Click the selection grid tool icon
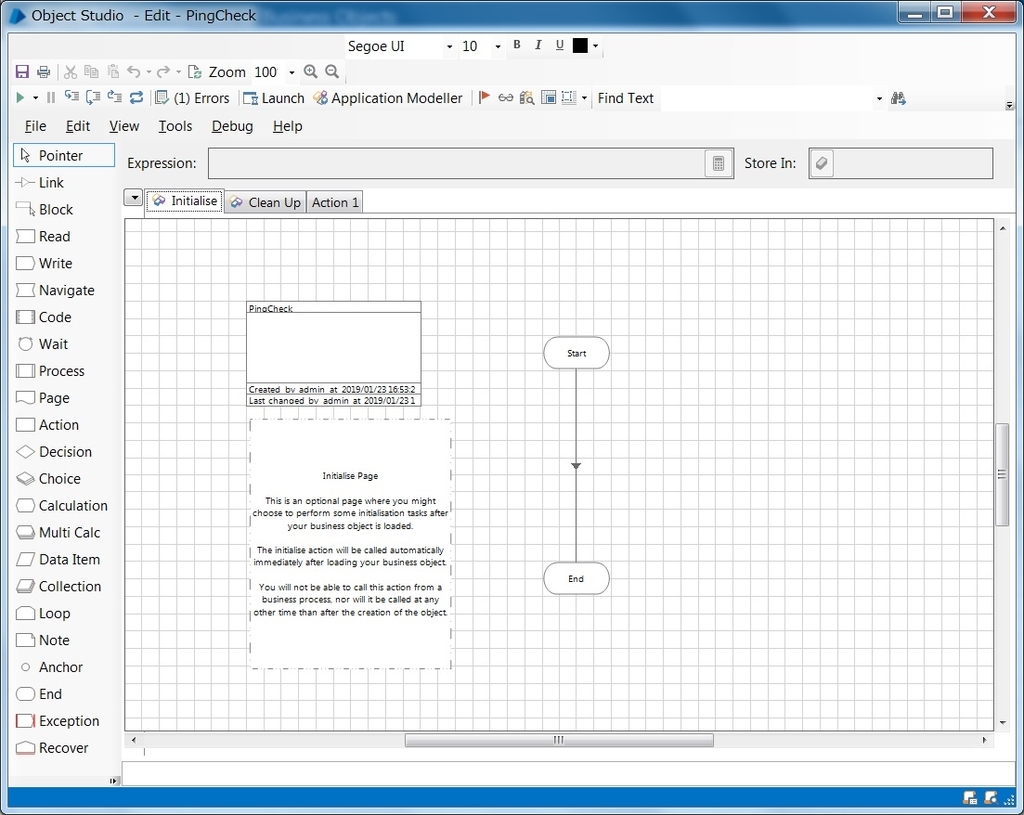 tap(569, 98)
